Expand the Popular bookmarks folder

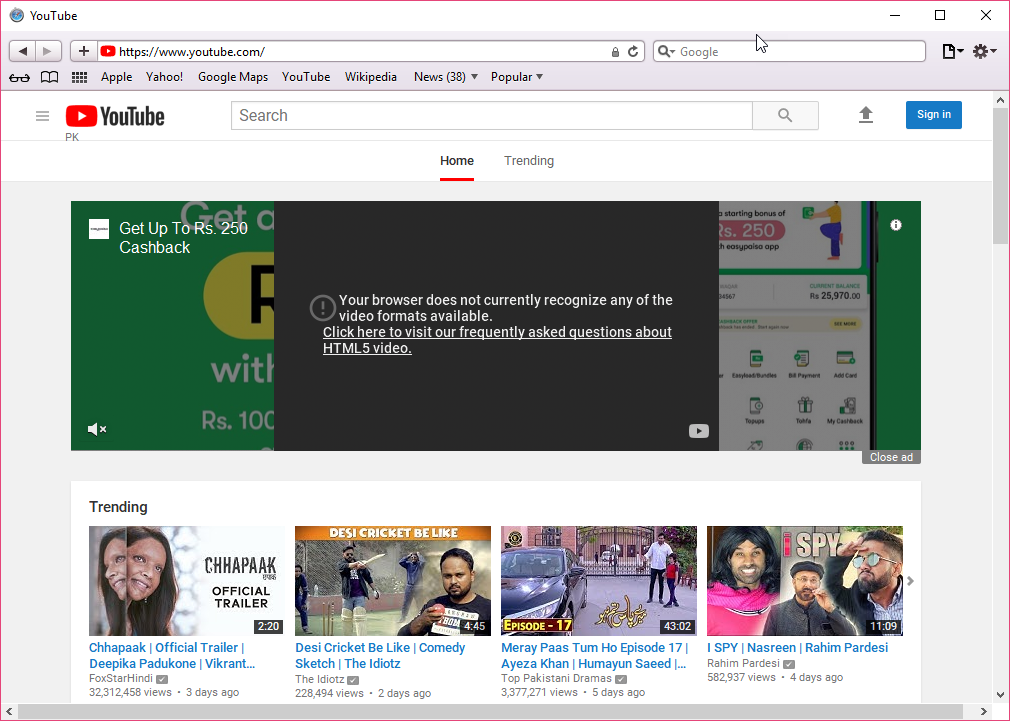[517, 77]
